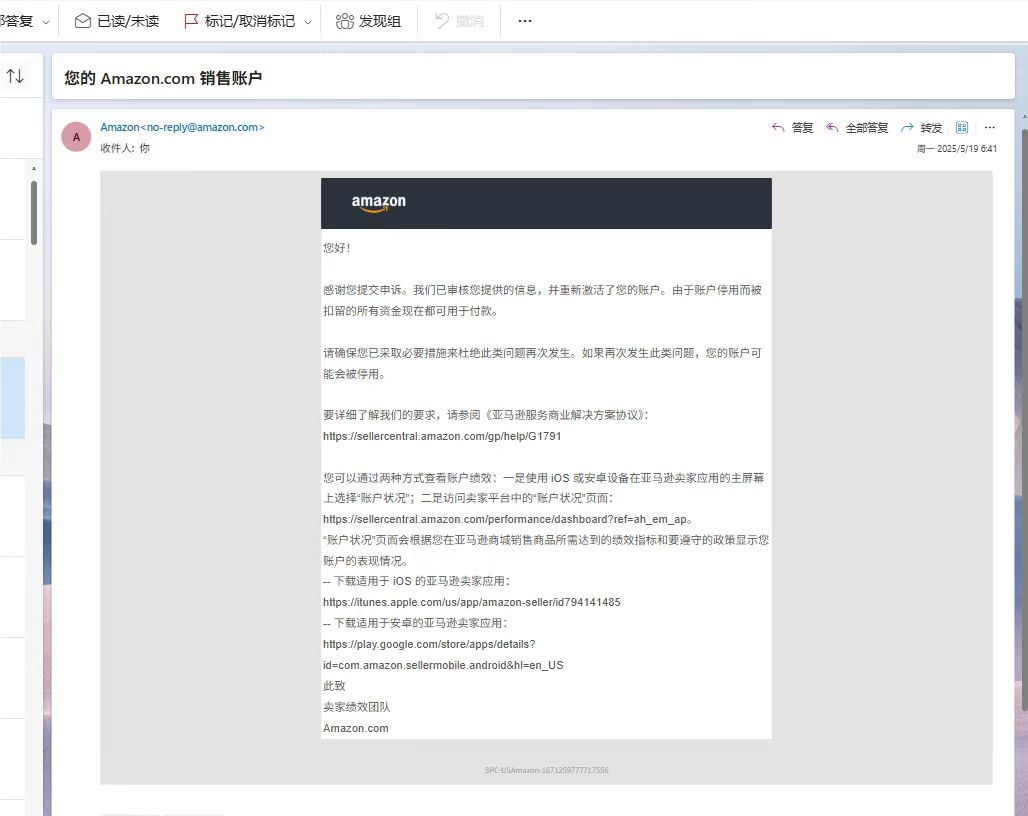1028x816 pixels.
Task: Open the message more actions ellipsis
Action: pos(990,127)
